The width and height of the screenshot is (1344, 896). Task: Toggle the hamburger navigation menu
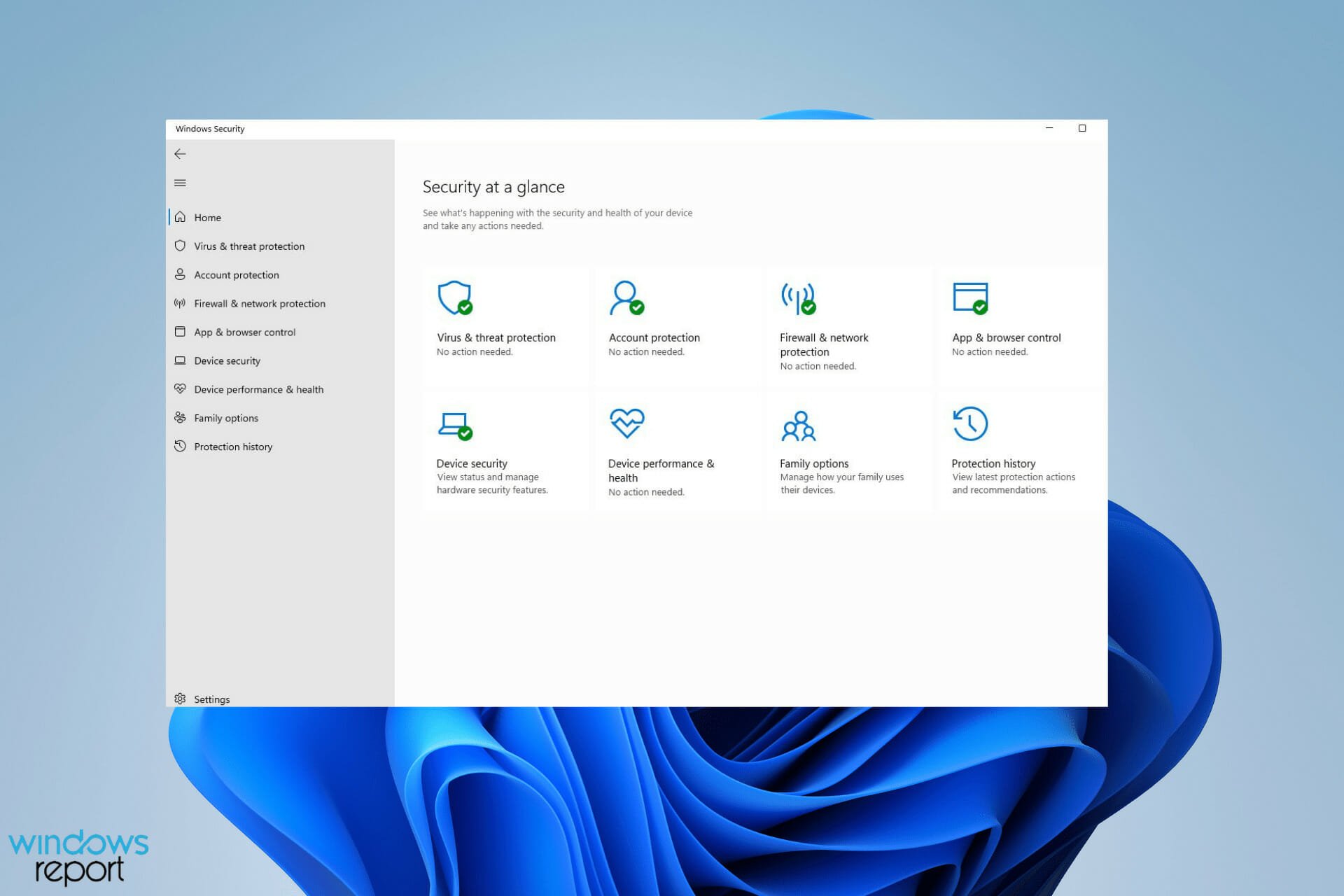pyautogui.click(x=180, y=183)
